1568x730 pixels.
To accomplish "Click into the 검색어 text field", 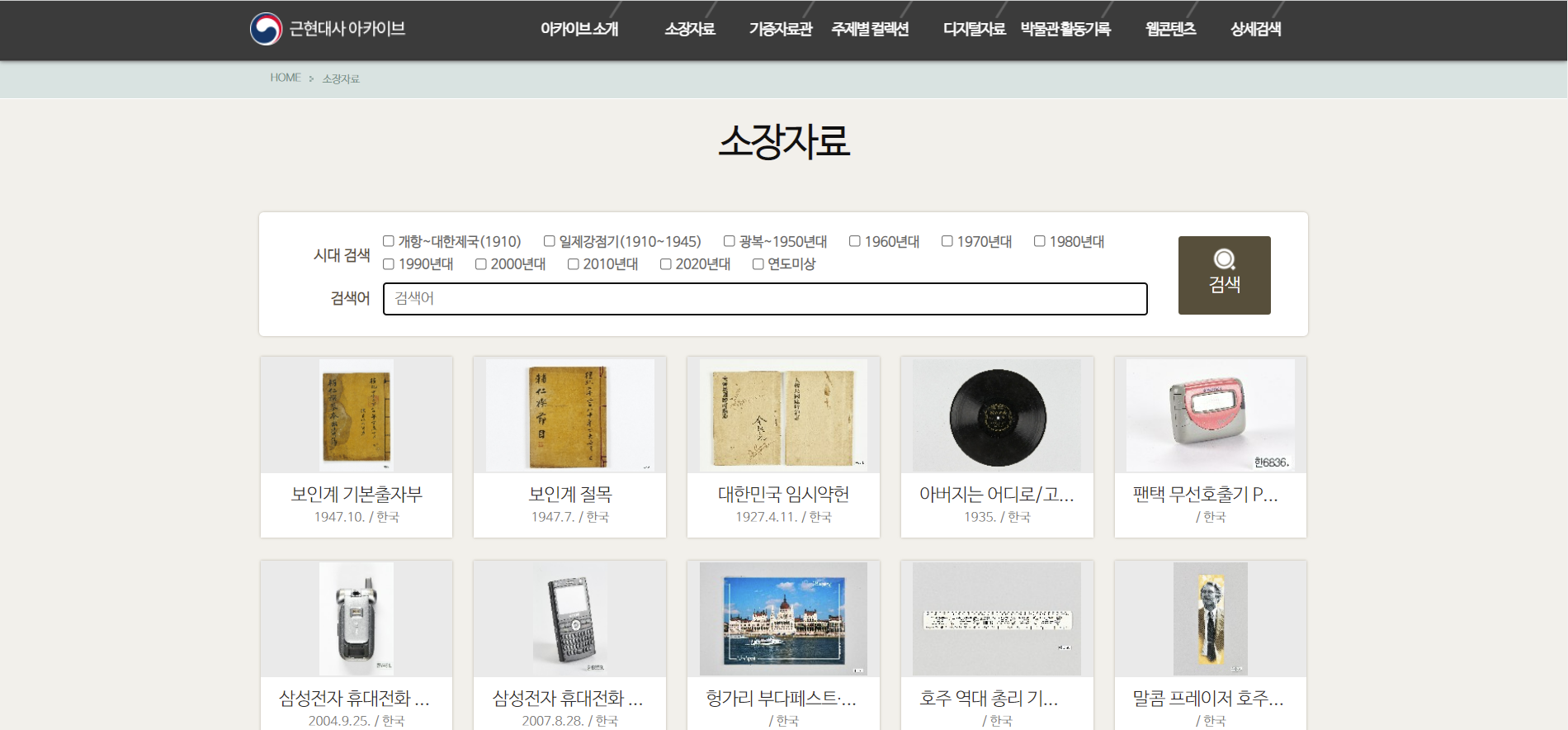I will 765,299.
